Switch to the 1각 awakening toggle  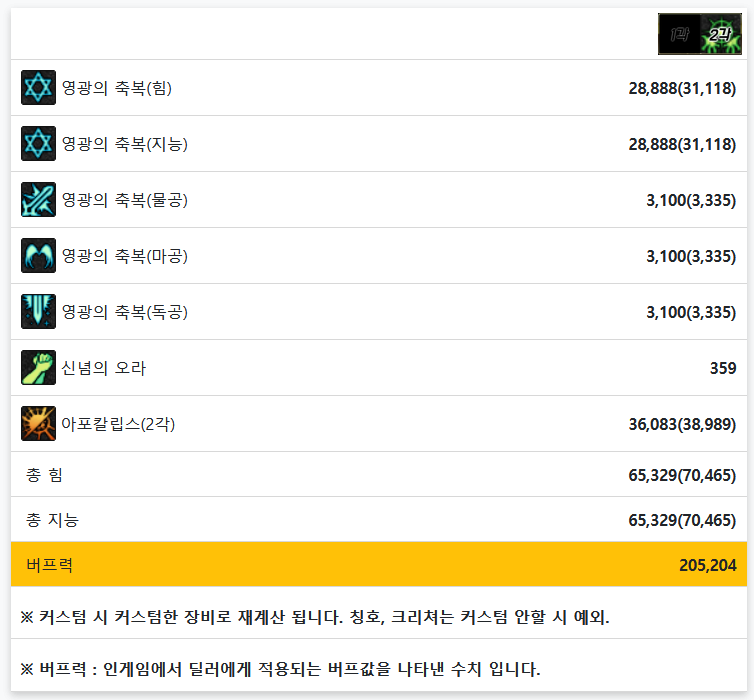pos(679,34)
